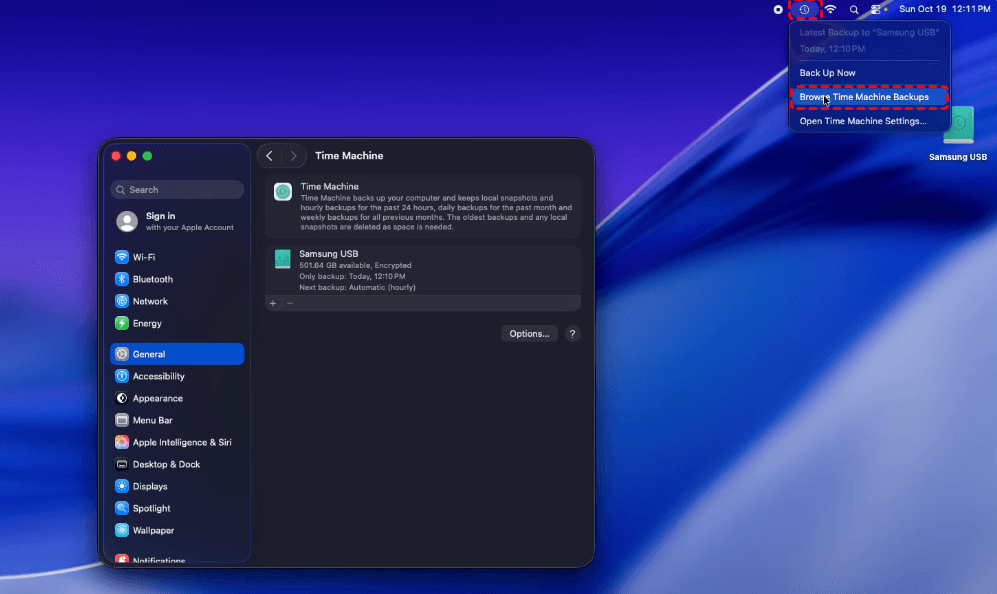997x594 pixels.
Task: Click the date and time clock
Action: [x=943, y=9]
